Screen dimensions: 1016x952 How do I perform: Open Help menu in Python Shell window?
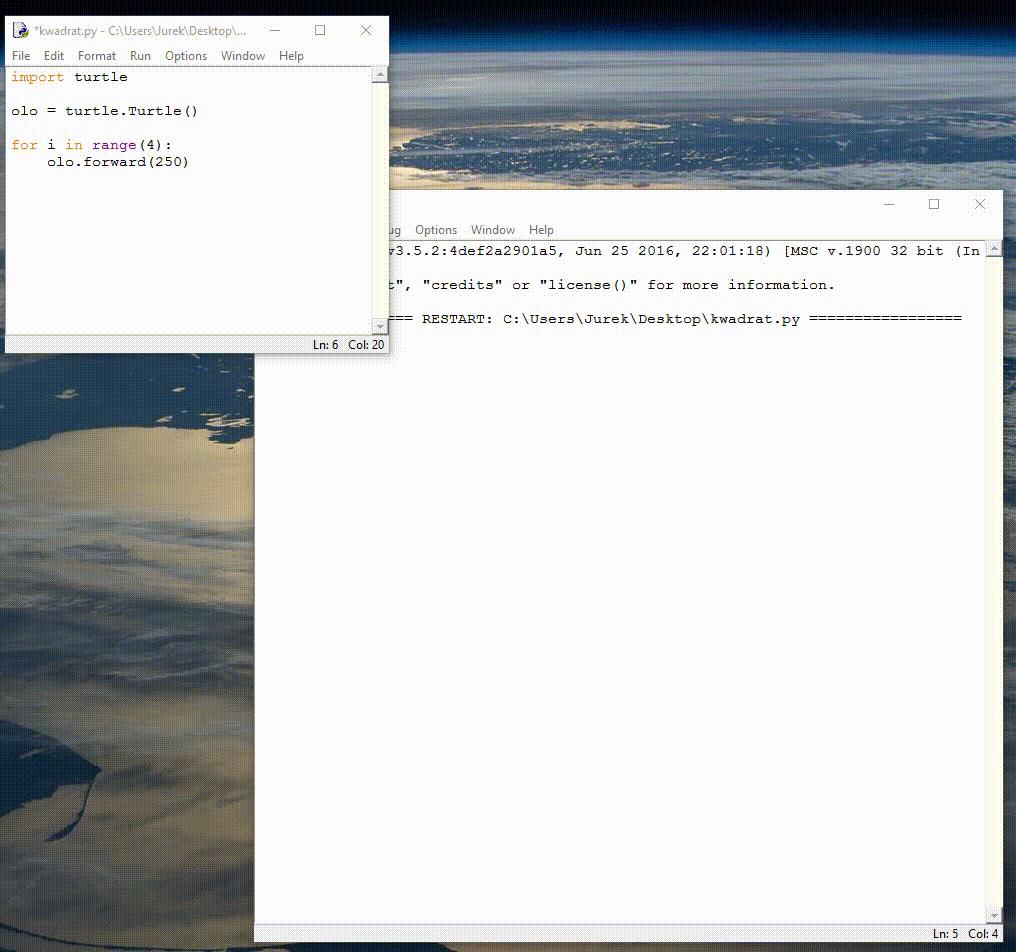pyautogui.click(x=541, y=230)
